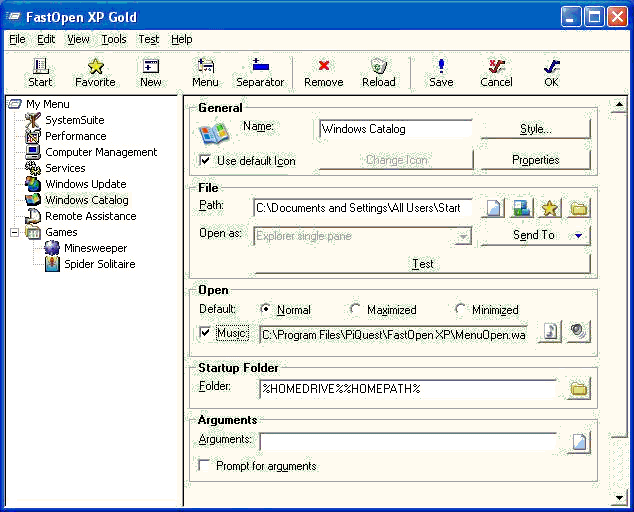
Task: Click the New toolbar icon
Action: click(x=151, y=72)
